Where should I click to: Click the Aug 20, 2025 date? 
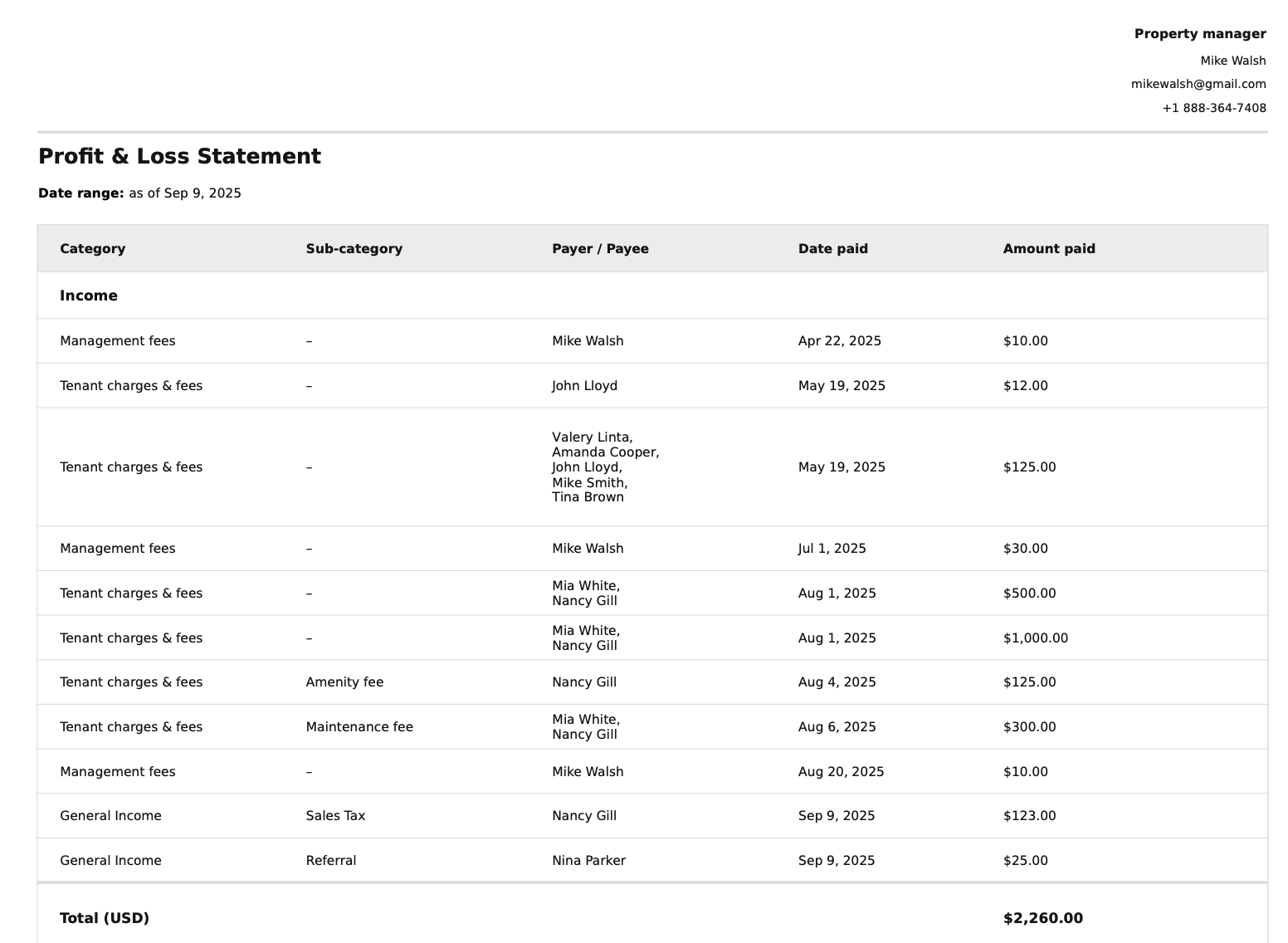tap(842, 772)
